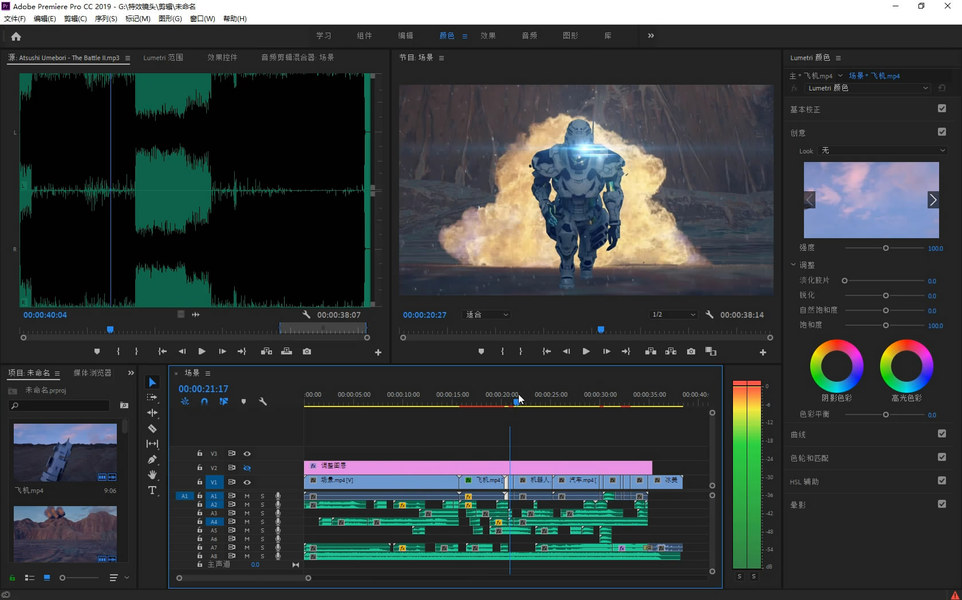Open Program monitor settings wrench
The height and width of the screenshot is (600, 962).
point(709,314)
